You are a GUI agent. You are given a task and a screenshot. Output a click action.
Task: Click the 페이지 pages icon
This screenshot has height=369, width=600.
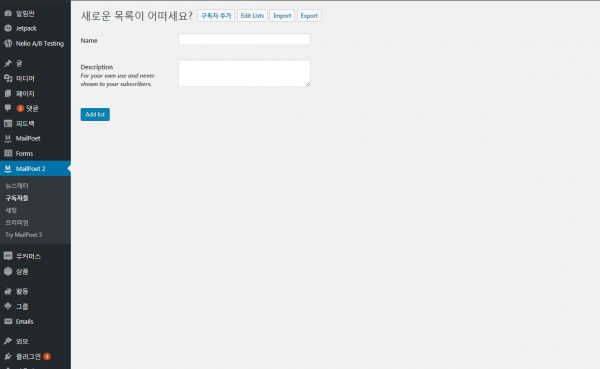coord(8,93)
